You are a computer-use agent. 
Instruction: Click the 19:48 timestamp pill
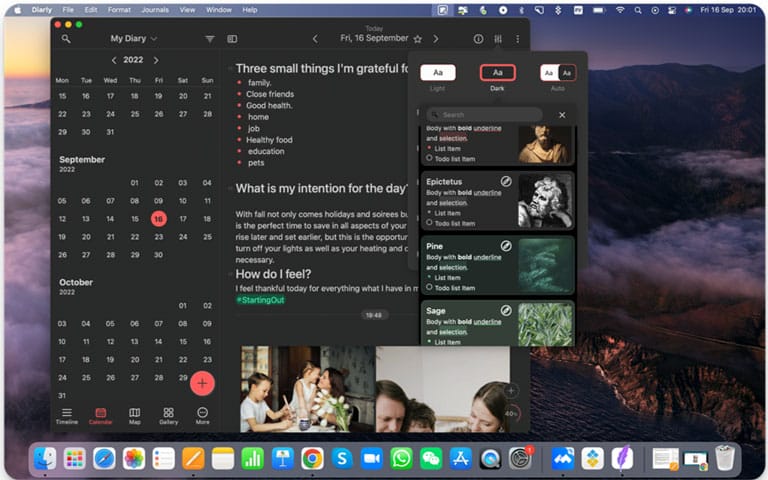[x=374, y=315]
